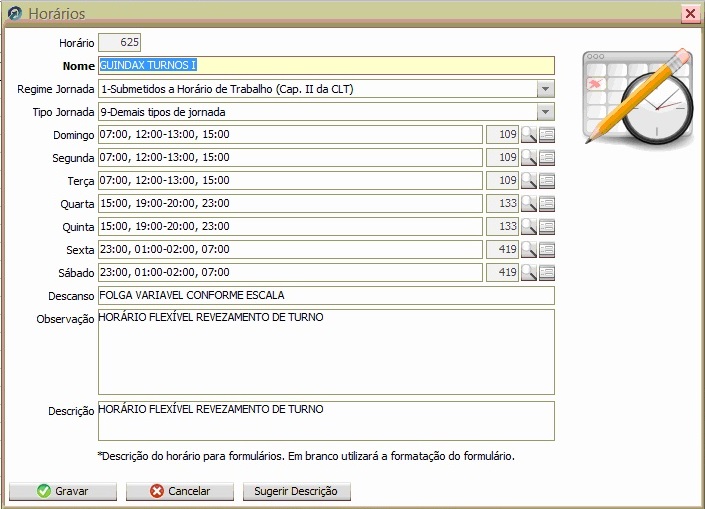Save the schedule with Gravar
This screenshot has width=705, height=509.
click(x=63, y=491)
